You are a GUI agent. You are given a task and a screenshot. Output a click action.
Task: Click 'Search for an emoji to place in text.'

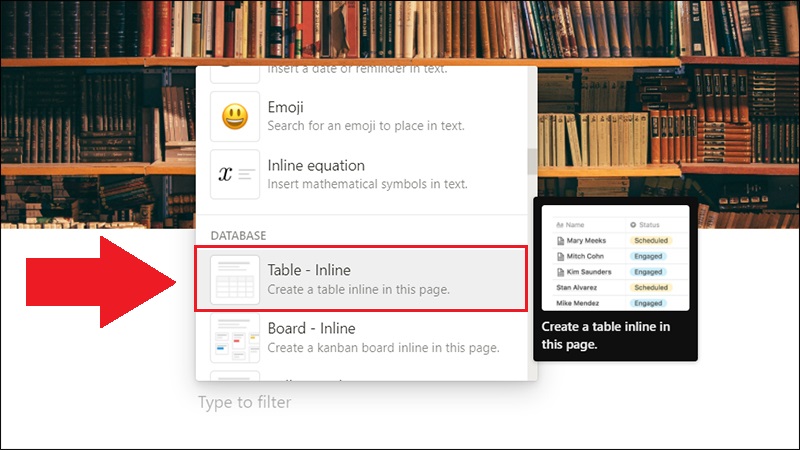(366, 126)
